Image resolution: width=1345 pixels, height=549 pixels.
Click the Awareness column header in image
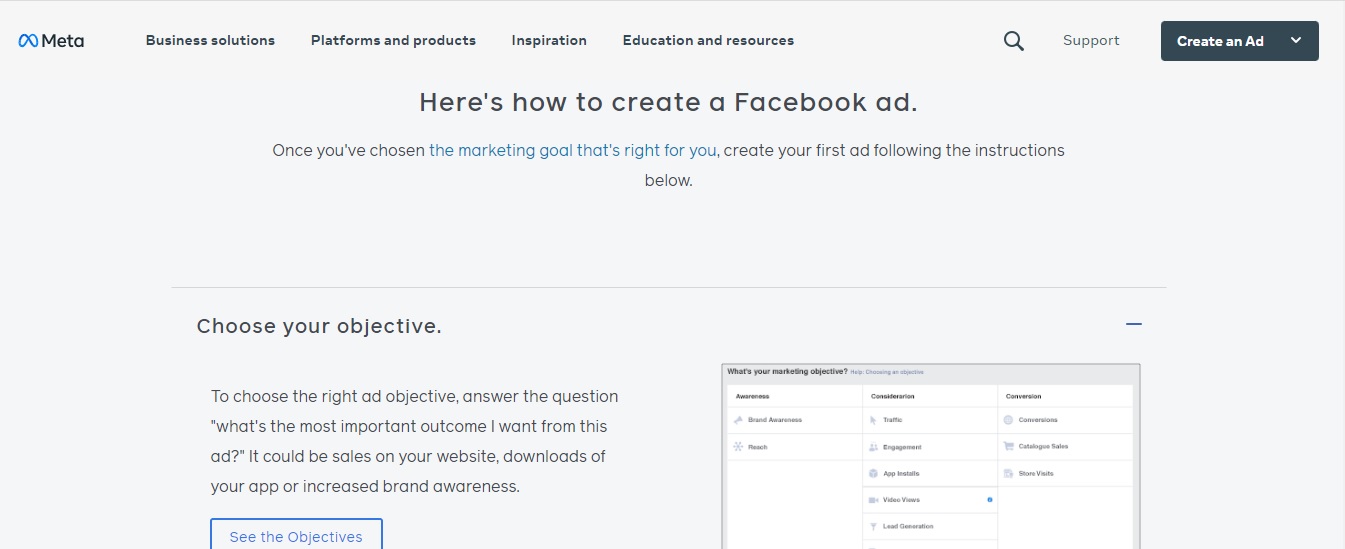(x=752, y=396)
